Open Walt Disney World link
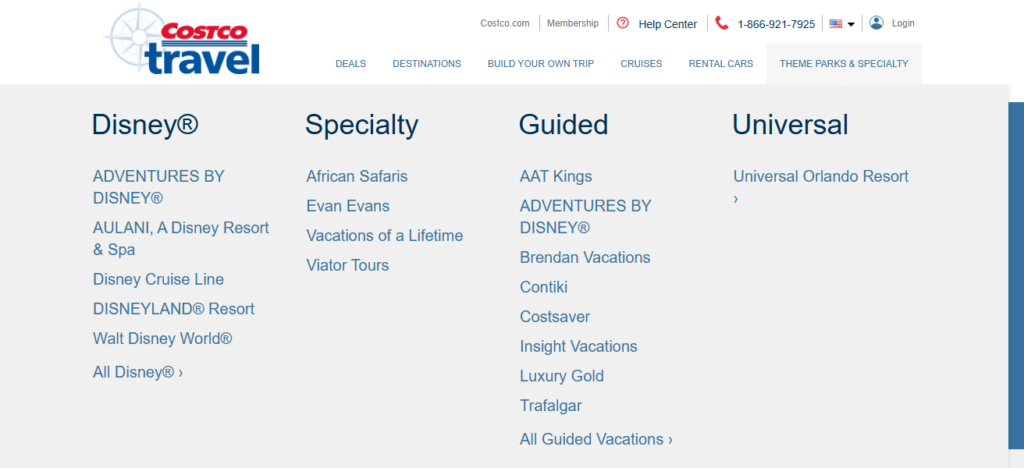Screen dimensions: 1024x468 click(163, 339)
